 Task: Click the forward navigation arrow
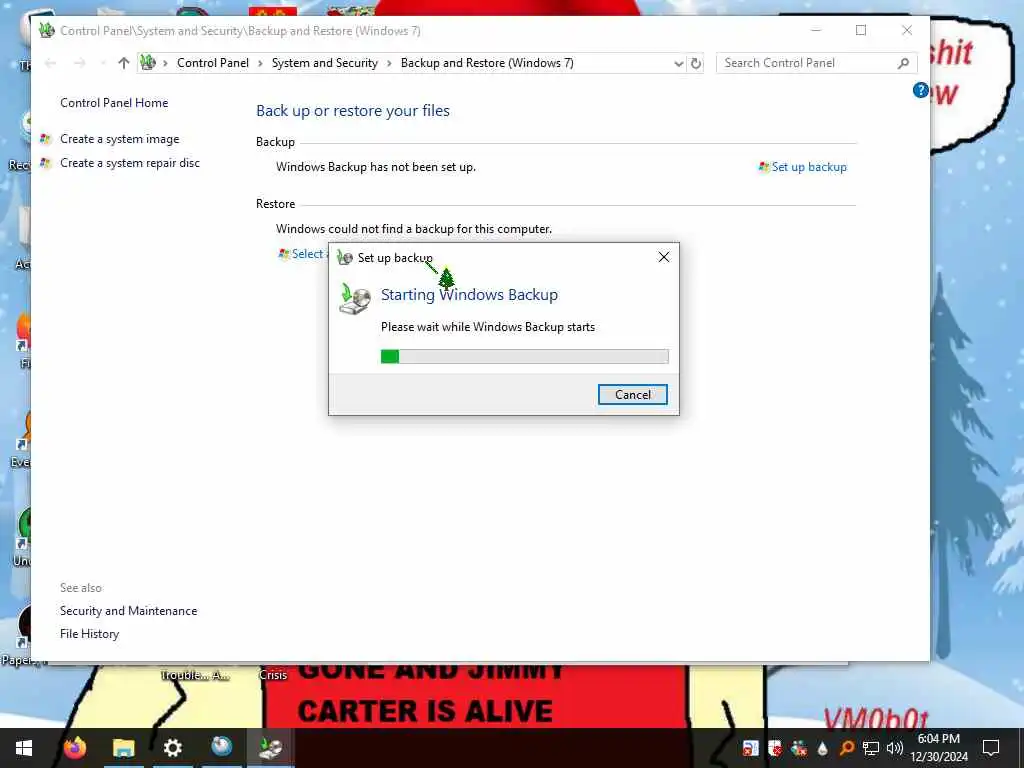click(x=80, y=63)
